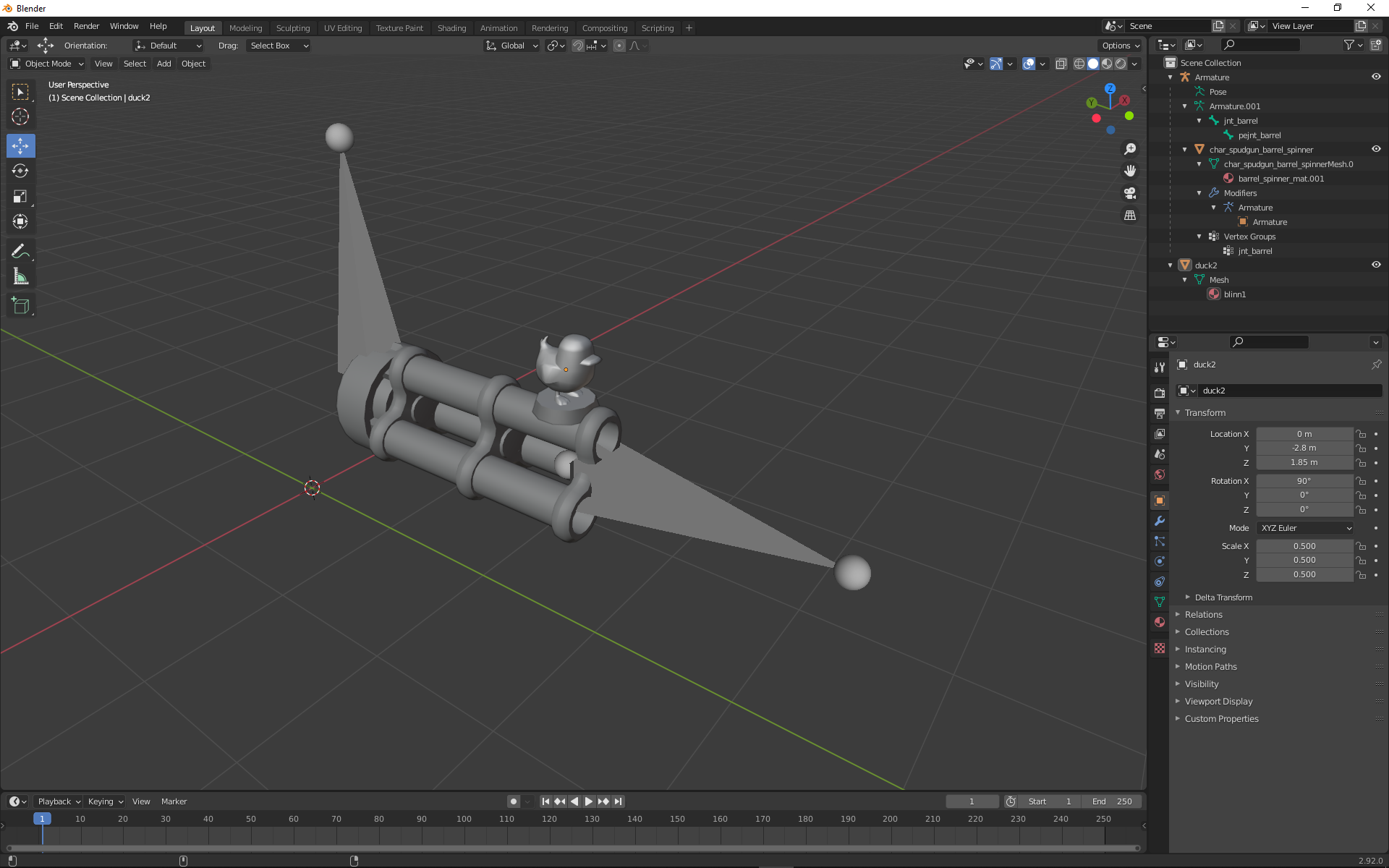Viewport: 1389px width, 868px height.
Task: Open the World properties tab
Action: (x=1160, y=475)
